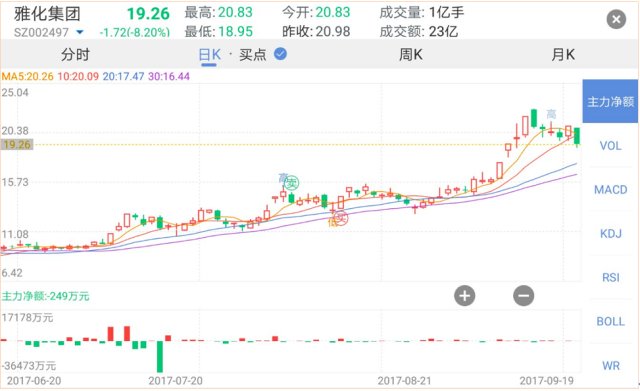Toggle the 买点 blue checkmark

point(280,53)
